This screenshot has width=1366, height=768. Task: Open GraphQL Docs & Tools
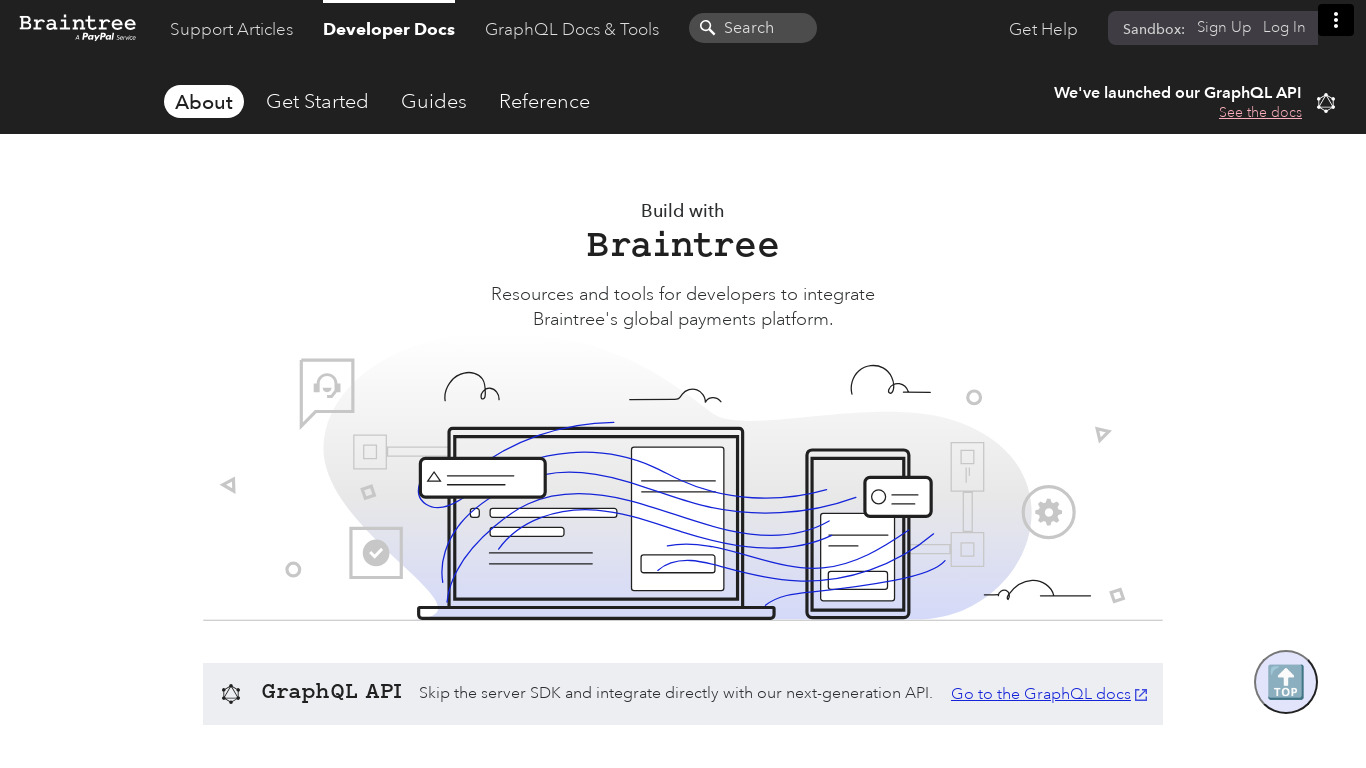(572, 29)
